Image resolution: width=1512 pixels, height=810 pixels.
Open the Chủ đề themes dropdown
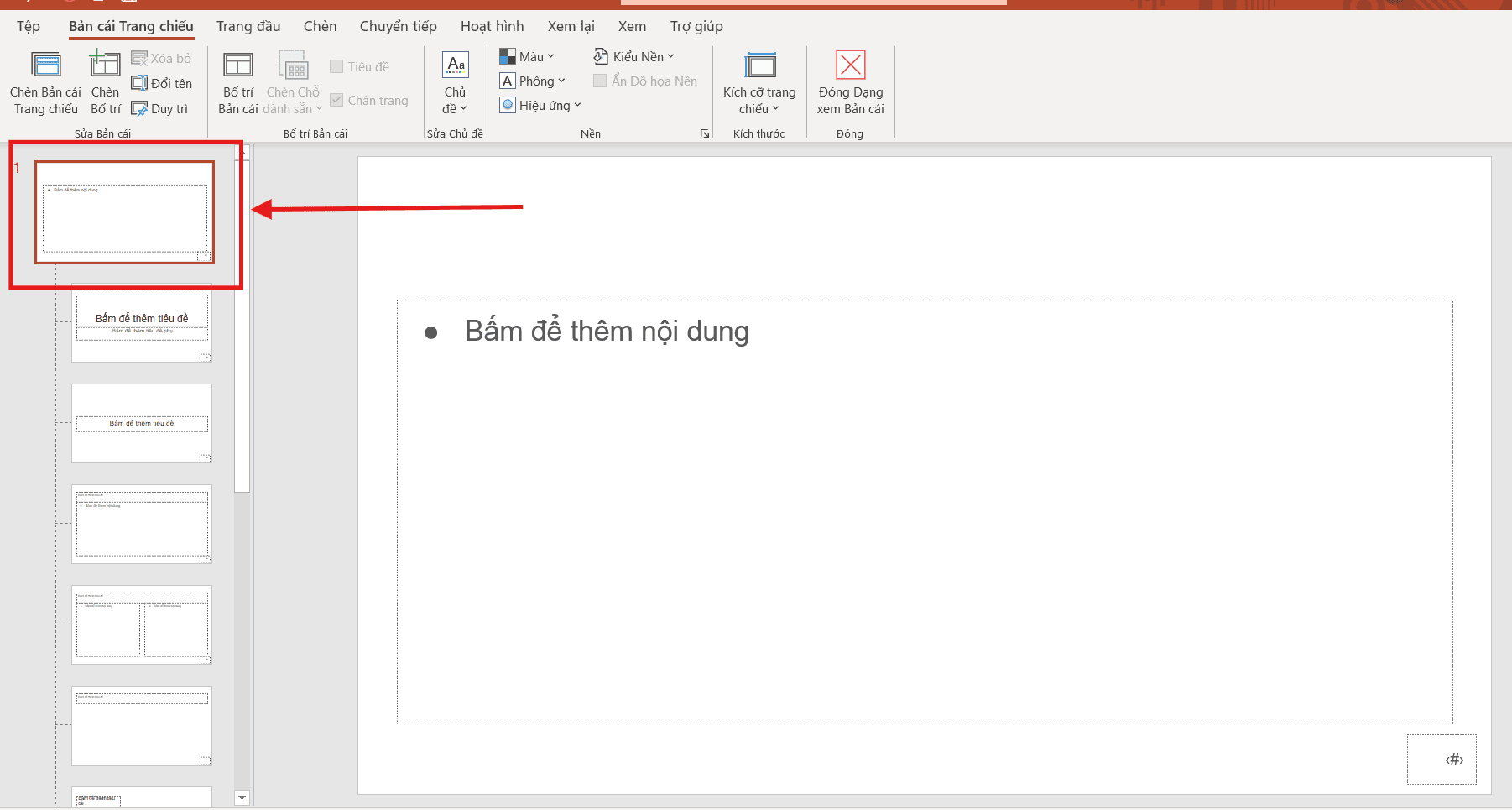click(455, 82)
